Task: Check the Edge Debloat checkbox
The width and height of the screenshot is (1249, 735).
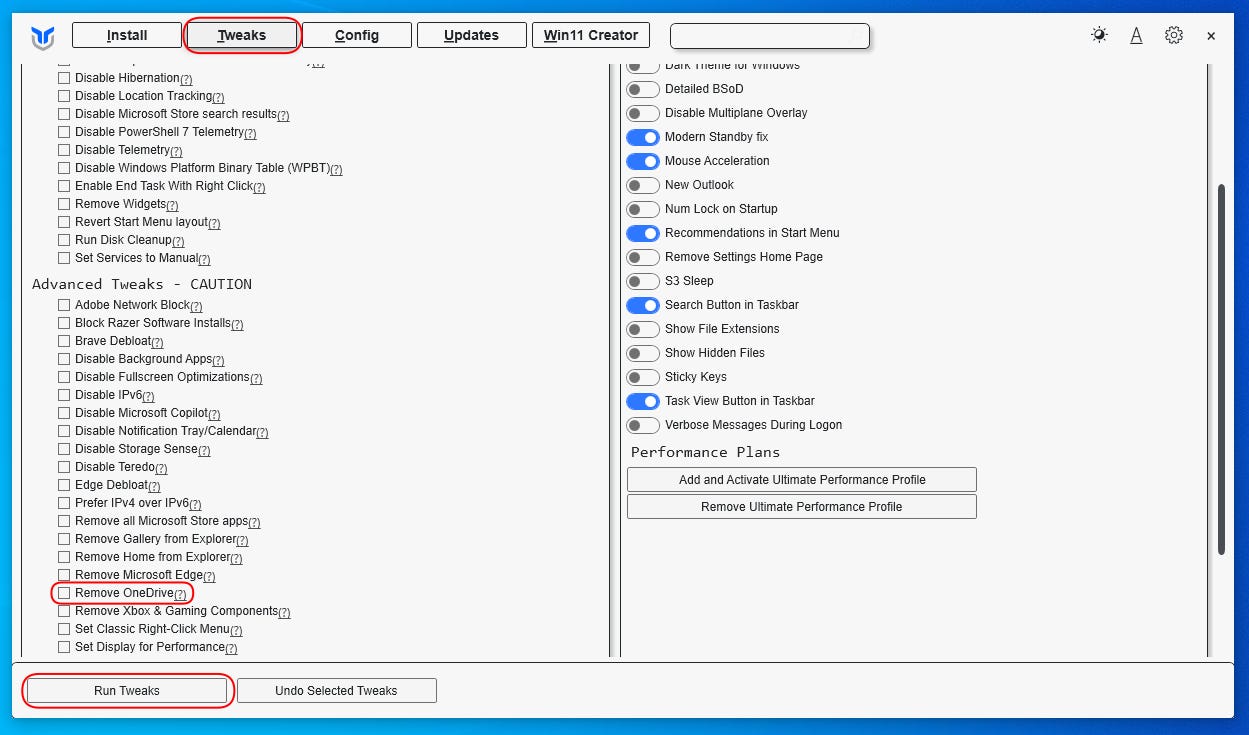Action: coord(64,485)
